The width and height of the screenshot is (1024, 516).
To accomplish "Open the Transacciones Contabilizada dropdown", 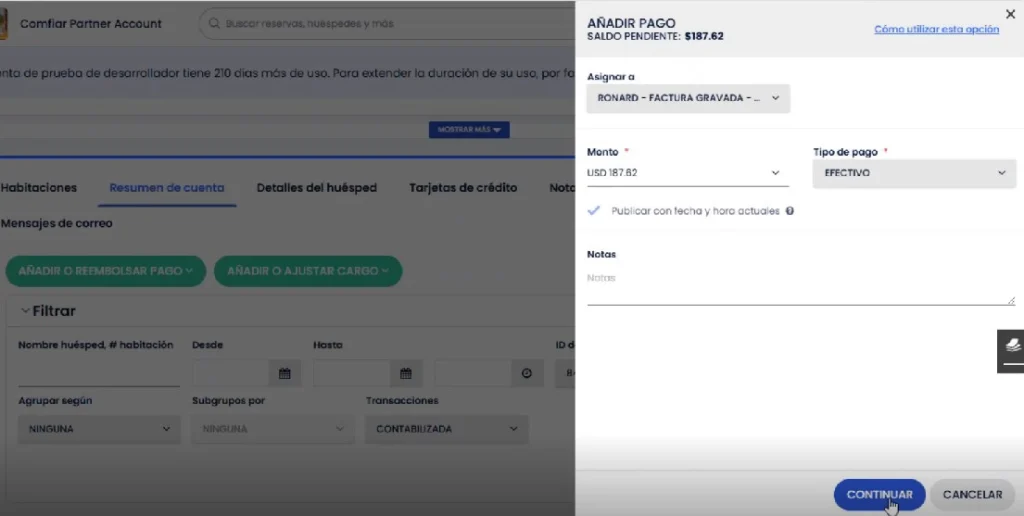I will pos(446,429).
